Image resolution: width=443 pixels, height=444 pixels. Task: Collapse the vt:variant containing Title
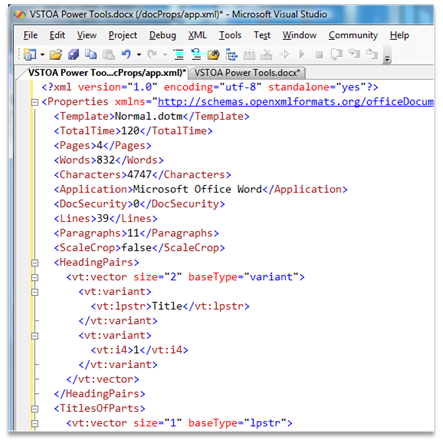(35, 292)
